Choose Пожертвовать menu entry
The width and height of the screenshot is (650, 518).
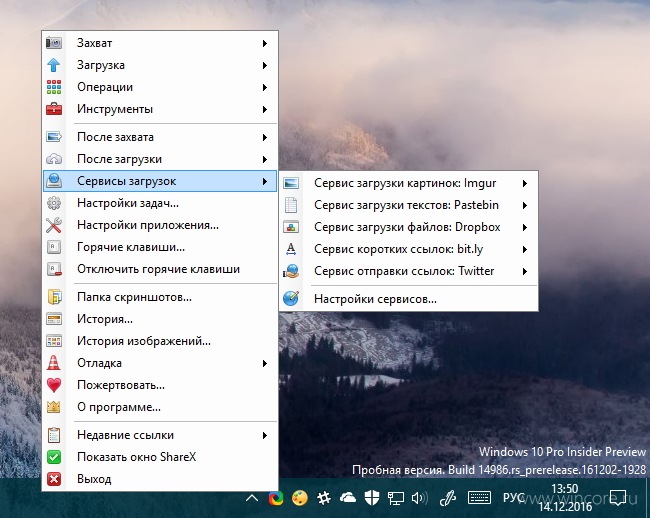(x=160, y=385)
